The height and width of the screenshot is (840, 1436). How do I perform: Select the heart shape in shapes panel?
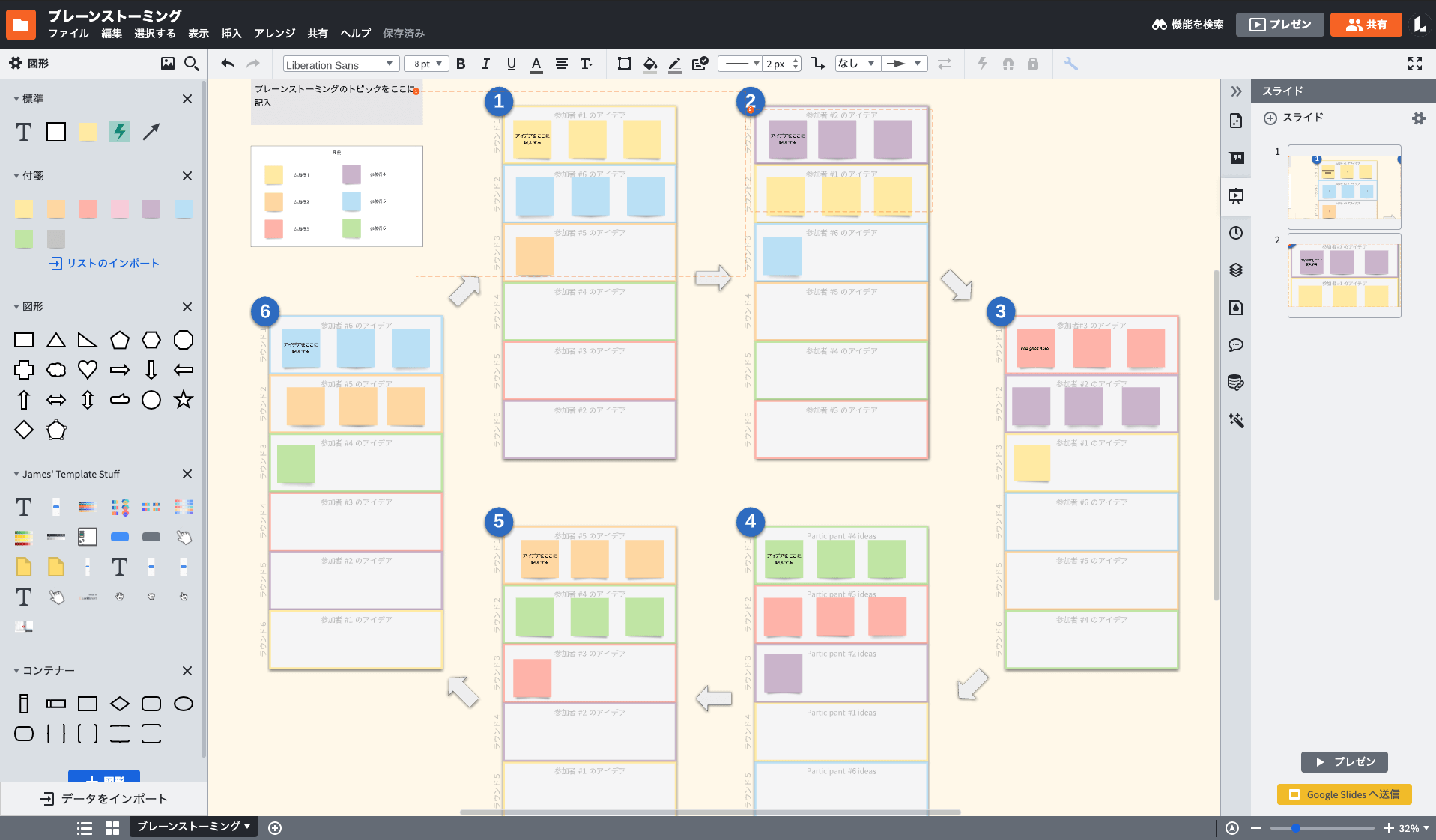coord(88,370)
